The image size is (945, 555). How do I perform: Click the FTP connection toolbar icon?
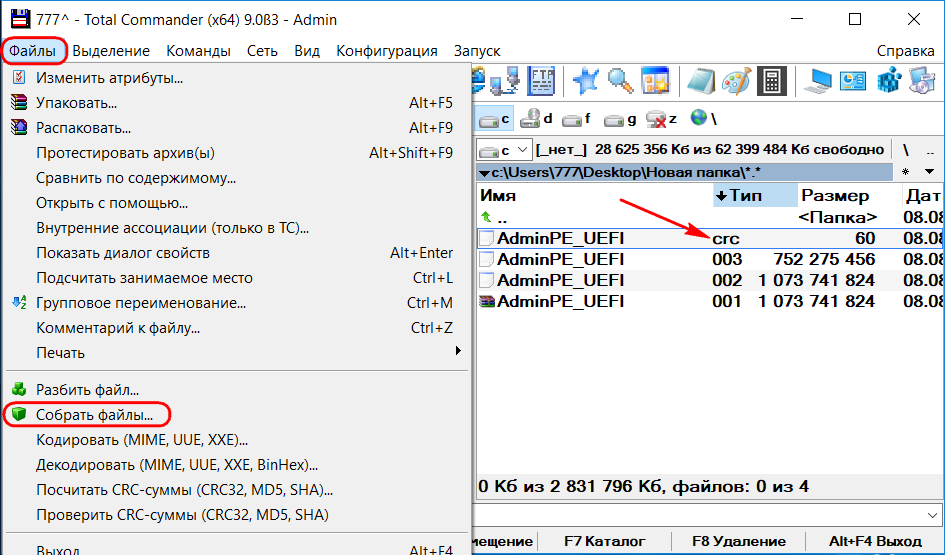[x=541, y=81]
